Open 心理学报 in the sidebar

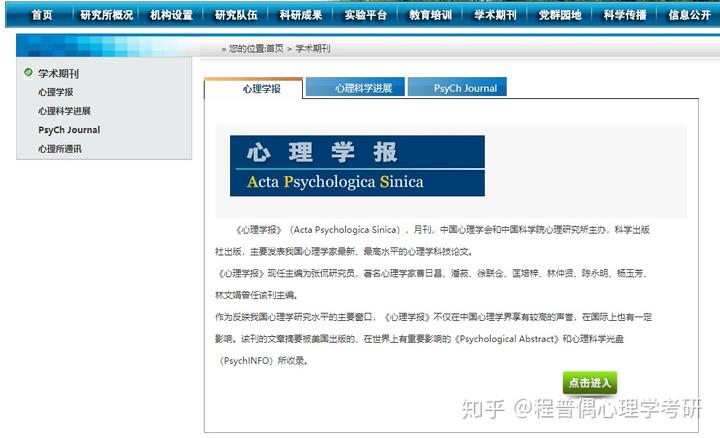(56, 92)
